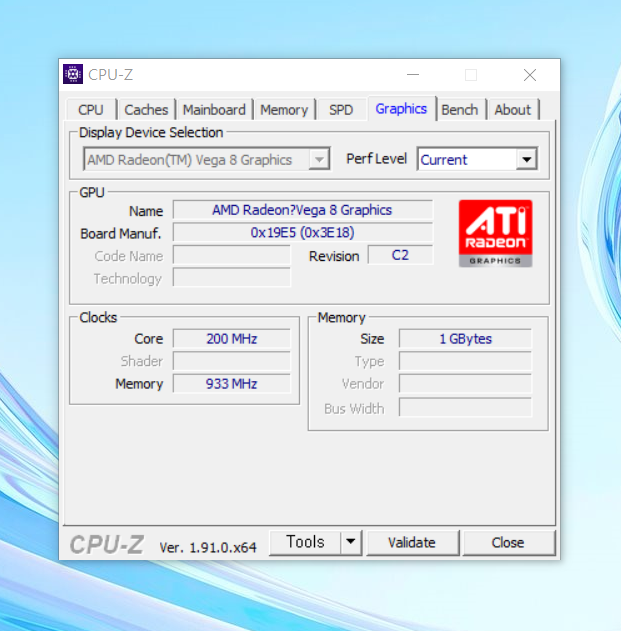Open the Perf Level dropdown arrow
The image size is (621, 631).
526,159
